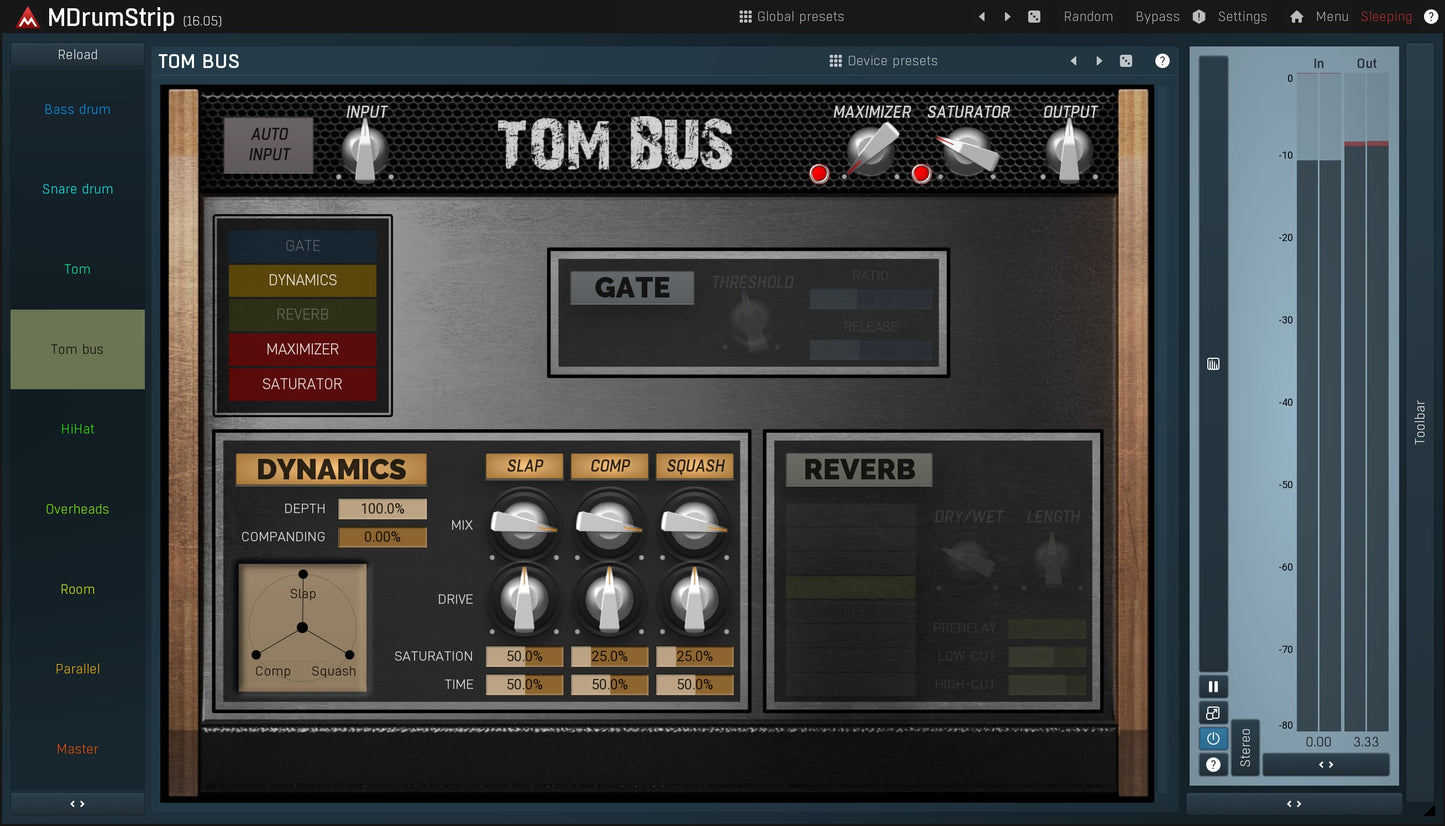Switch to the Overheads section
This screenshot has height=826, width=1445.
pyautogui.click(x=77, y=509)
